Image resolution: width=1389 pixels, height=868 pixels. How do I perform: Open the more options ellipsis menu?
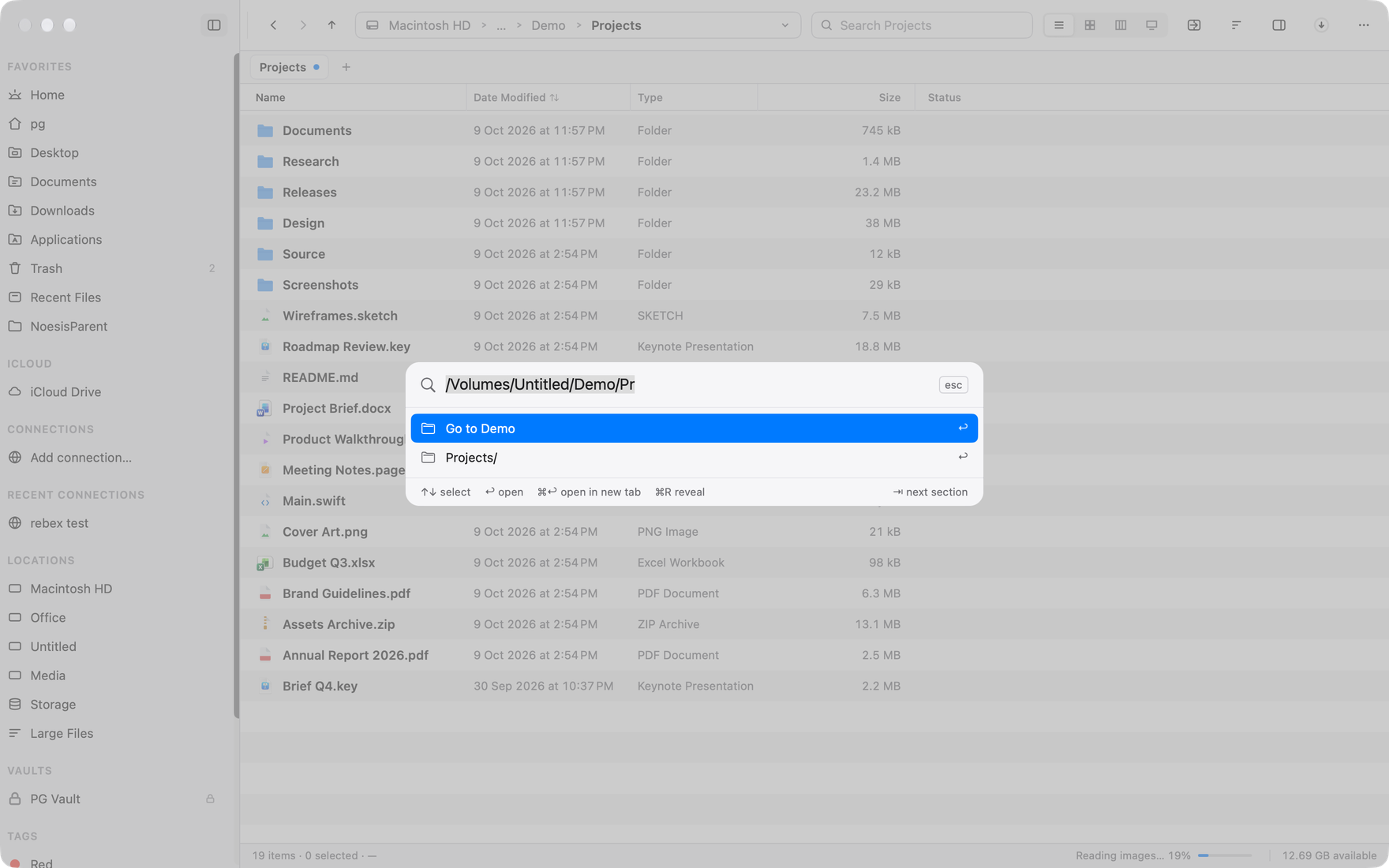pyautogui.click(x=1364, y=25)
